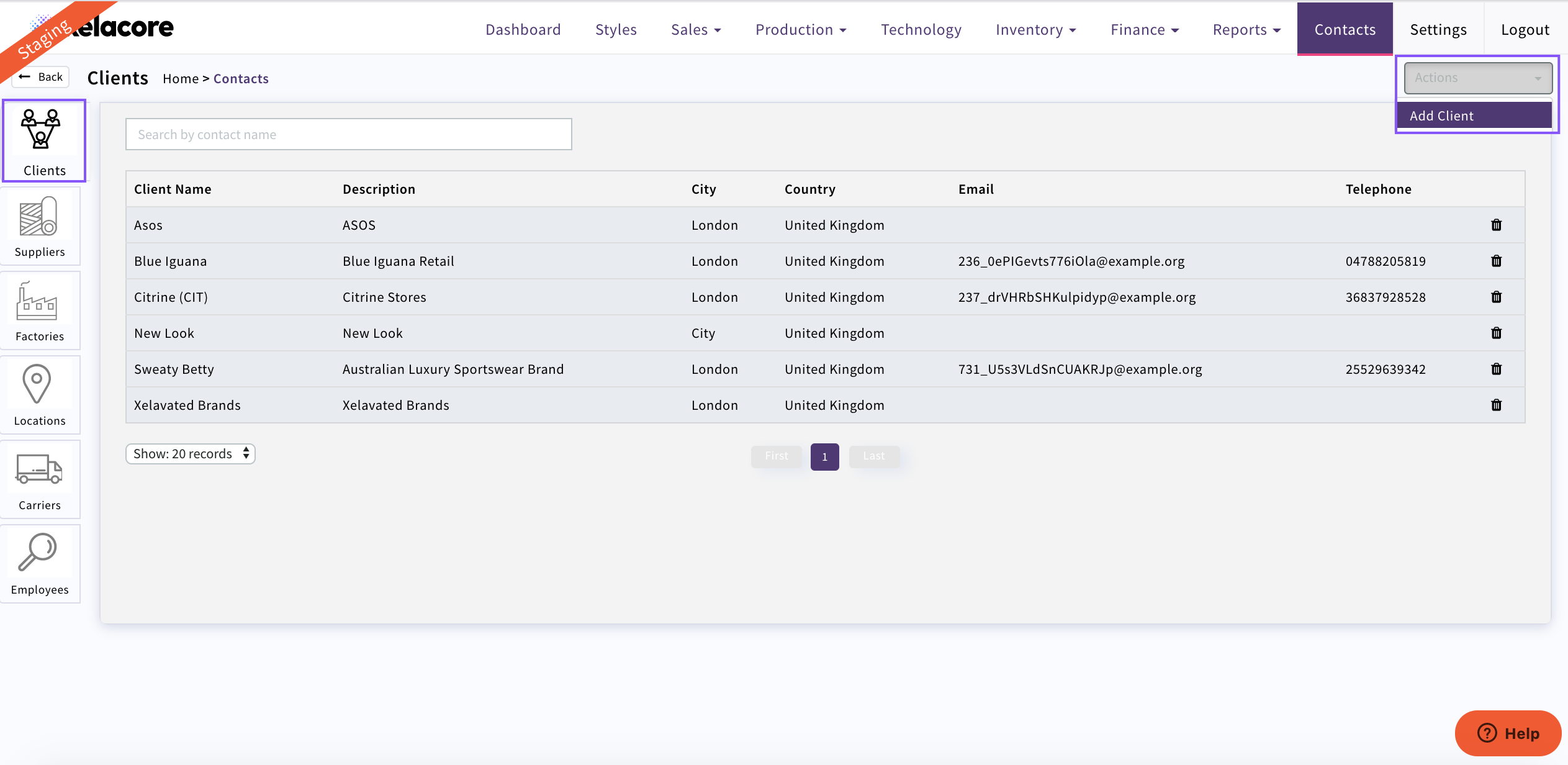Screen dimensions: 1568x765
Task: Click trash icon for Xelavated Brands
Action: click(1496, 405)
